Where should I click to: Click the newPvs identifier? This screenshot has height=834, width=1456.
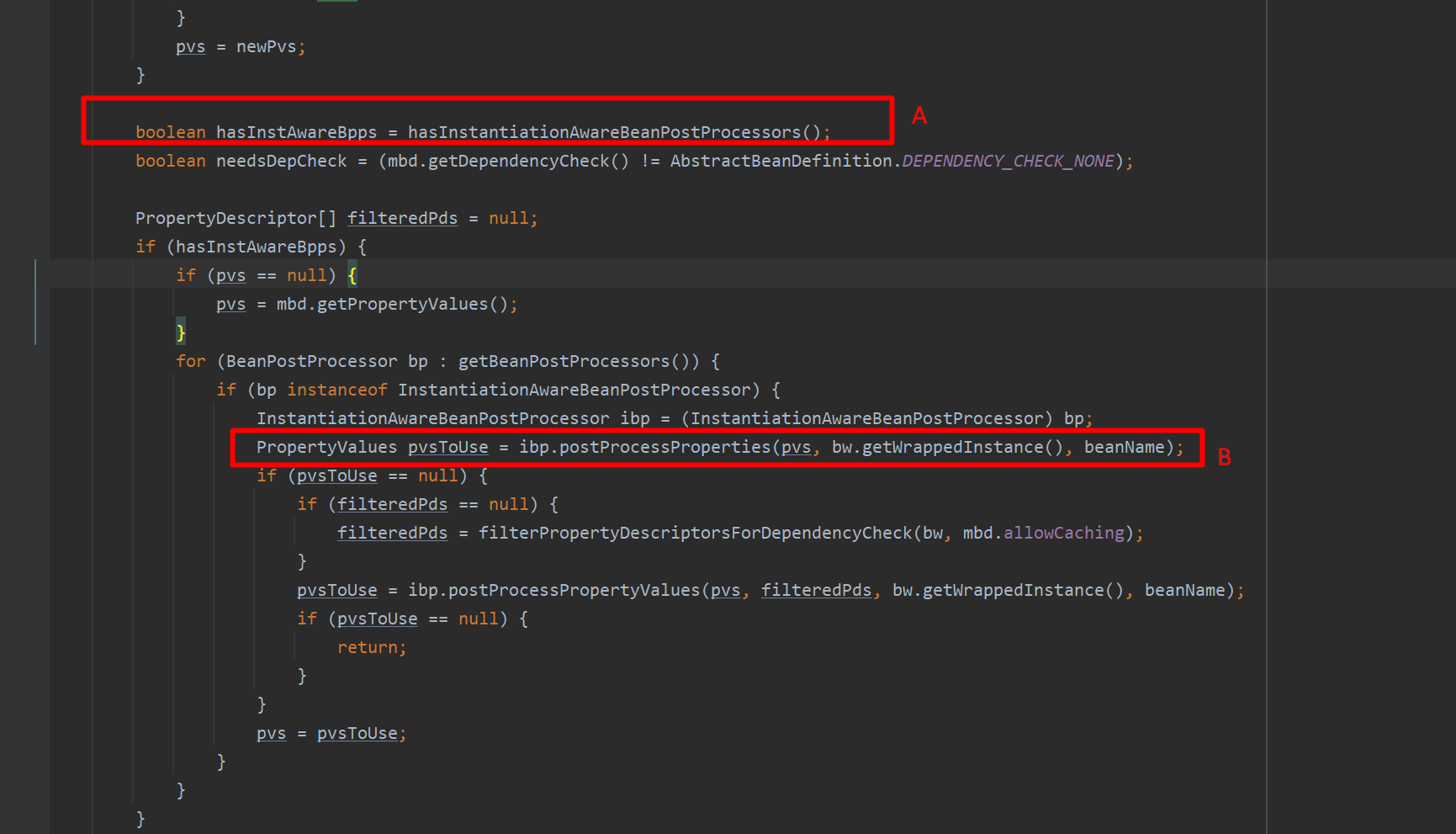click(x=267, y=46)
